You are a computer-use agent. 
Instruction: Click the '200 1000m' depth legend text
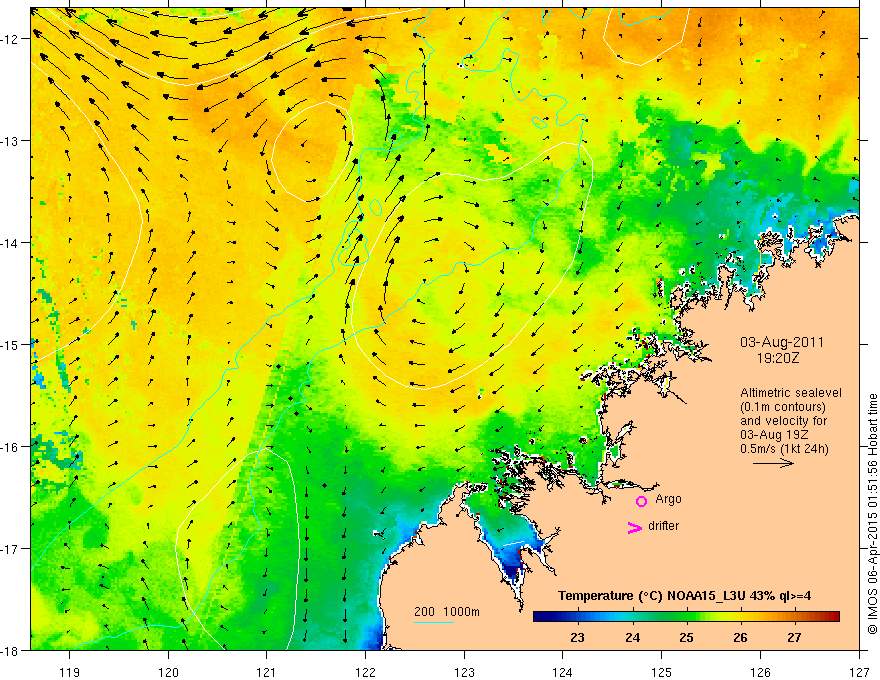pyautogui.click(x=447, y=612)
